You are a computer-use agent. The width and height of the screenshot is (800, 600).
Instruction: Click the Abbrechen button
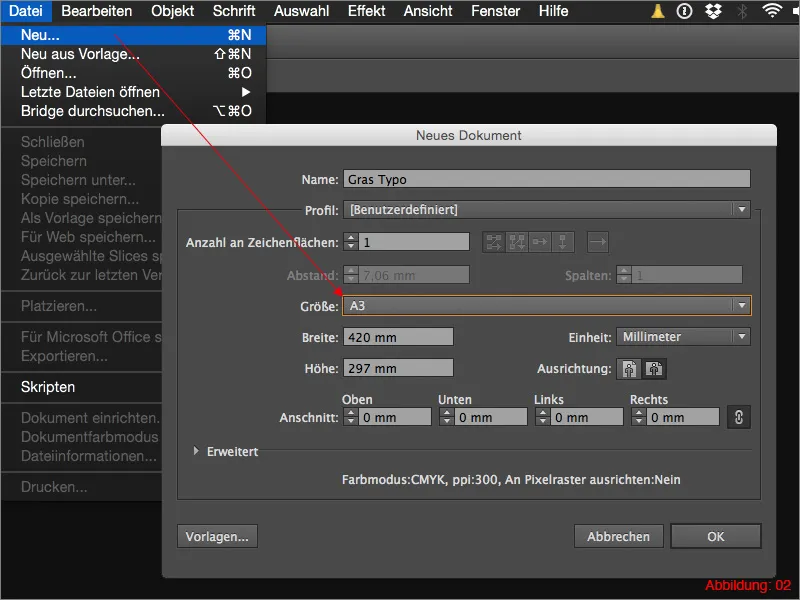point(618,536)
